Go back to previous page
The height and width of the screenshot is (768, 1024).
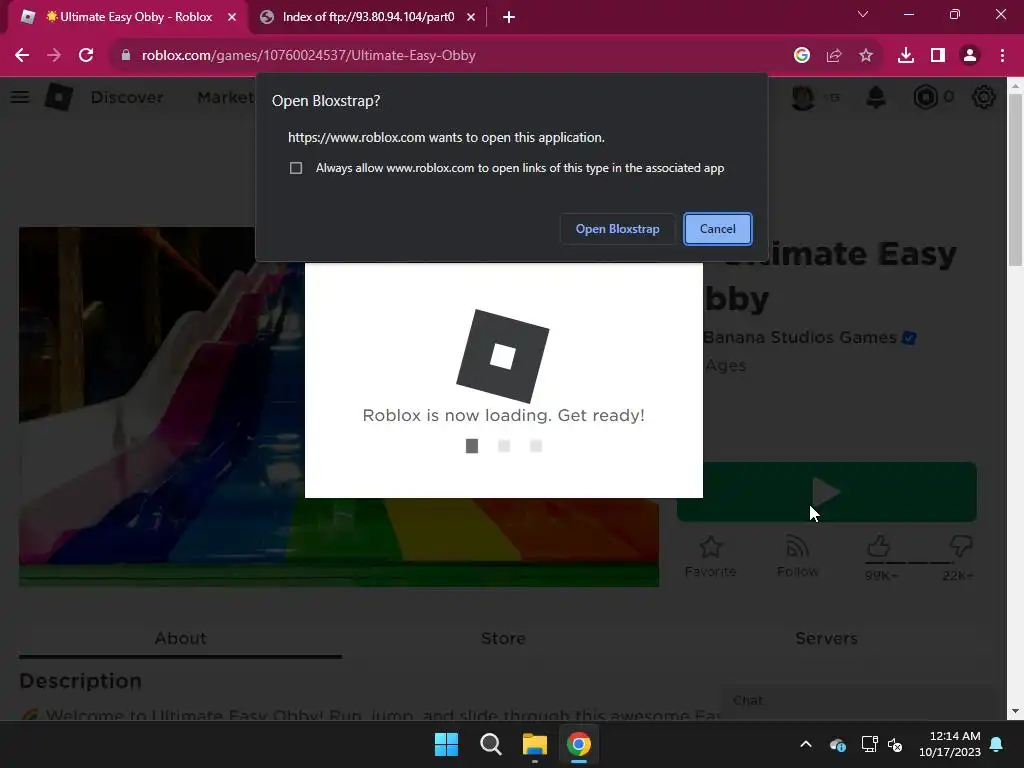point(22,56)
